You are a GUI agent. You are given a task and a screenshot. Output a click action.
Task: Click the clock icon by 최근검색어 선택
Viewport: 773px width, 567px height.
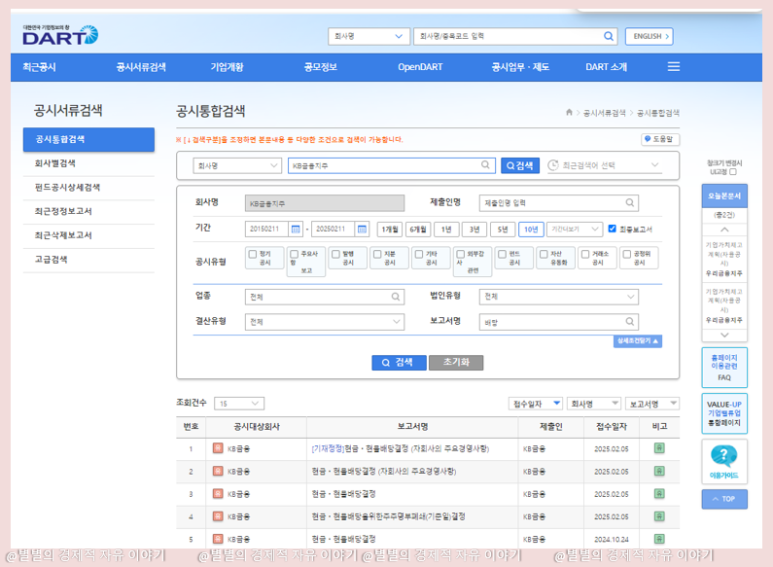(x=553, y=165)
